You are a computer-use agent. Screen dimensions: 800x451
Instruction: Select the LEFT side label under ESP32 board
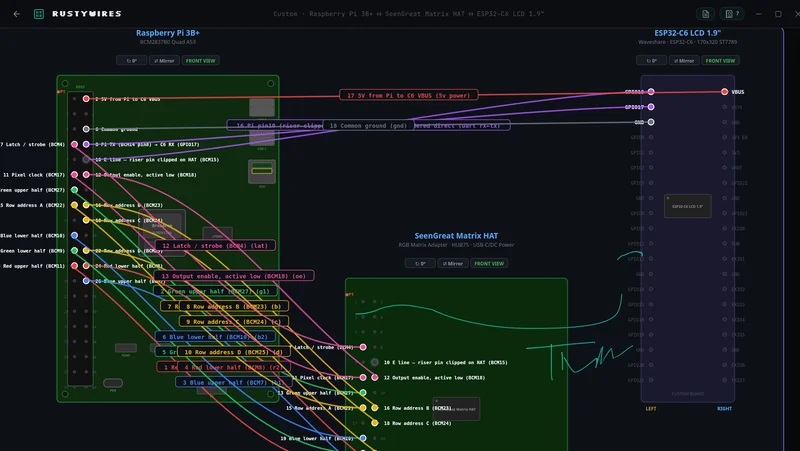point(651,408)
